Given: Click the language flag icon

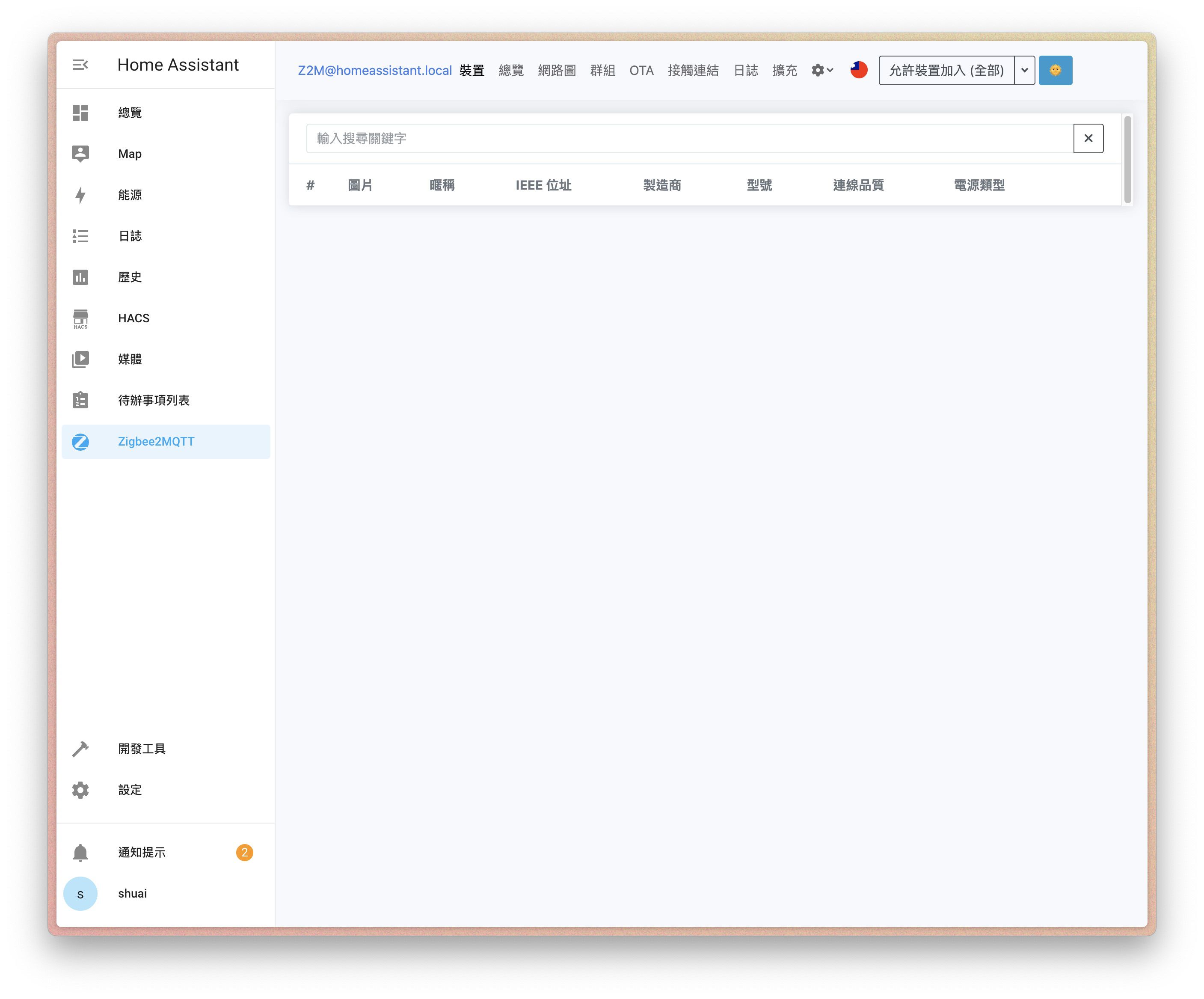Looking at the screenshot, I should (x=859, y=70).
